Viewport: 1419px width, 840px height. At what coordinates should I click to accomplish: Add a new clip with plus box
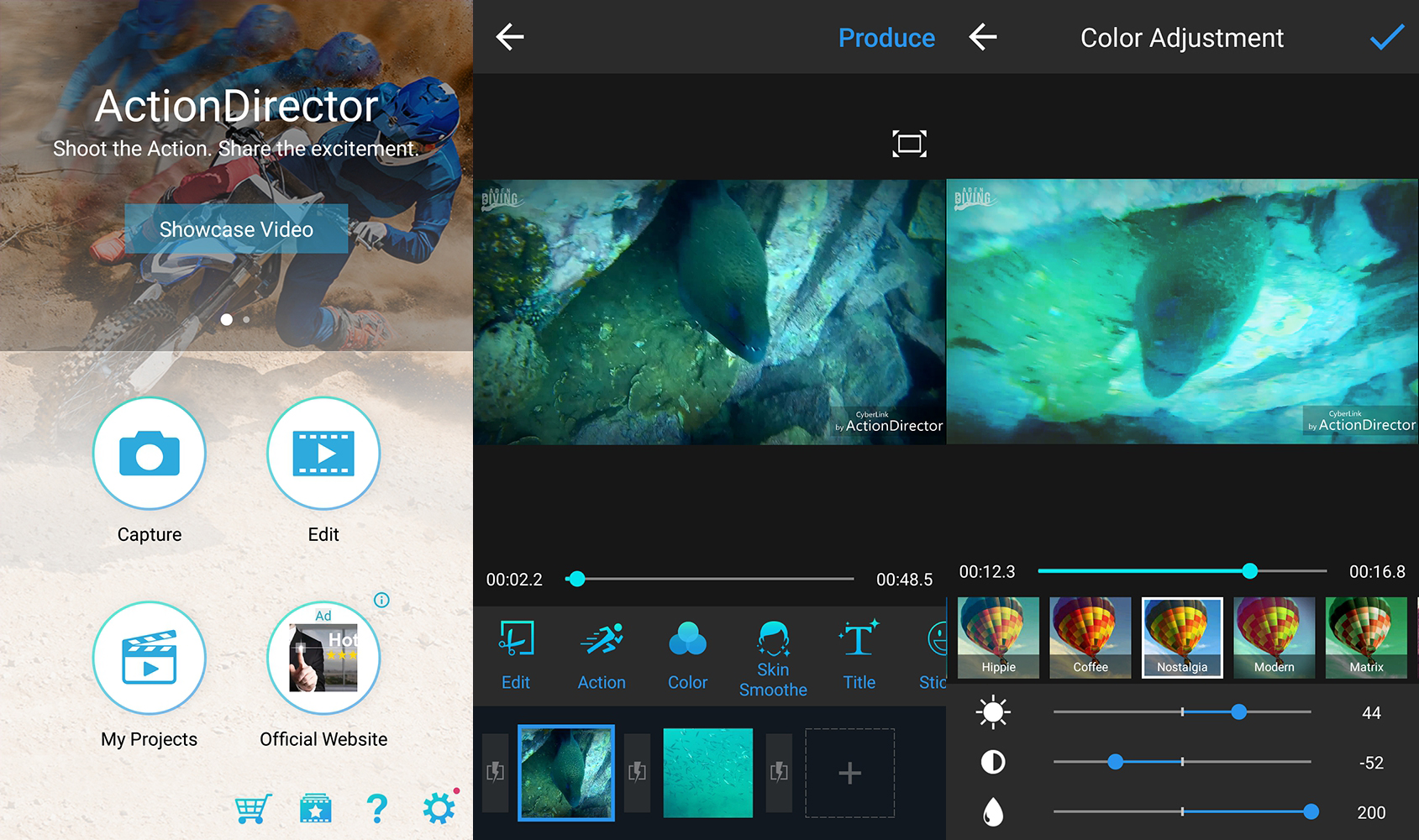[849, 773]
